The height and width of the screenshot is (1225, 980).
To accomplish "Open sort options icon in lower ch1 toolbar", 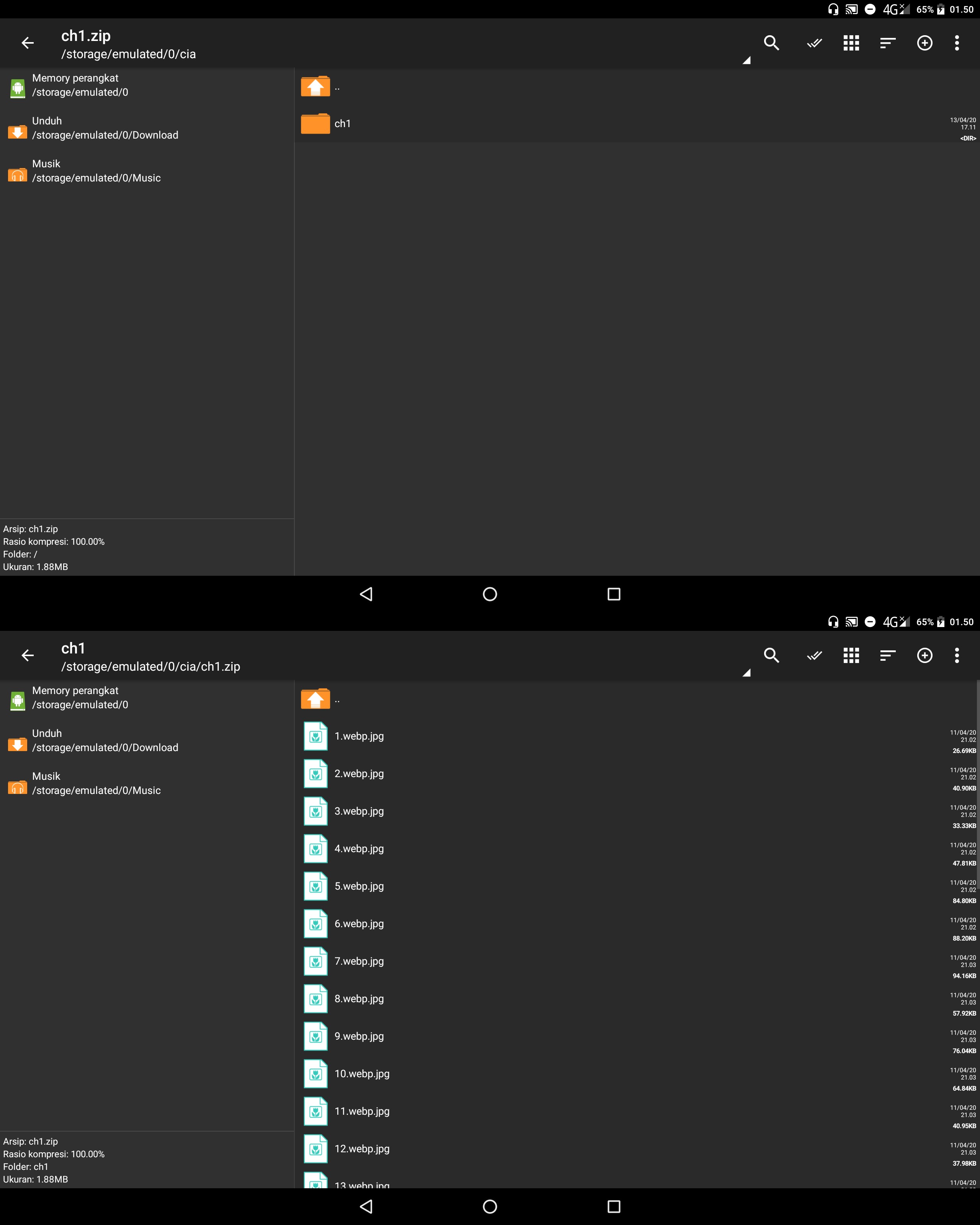I will (887, 655).
